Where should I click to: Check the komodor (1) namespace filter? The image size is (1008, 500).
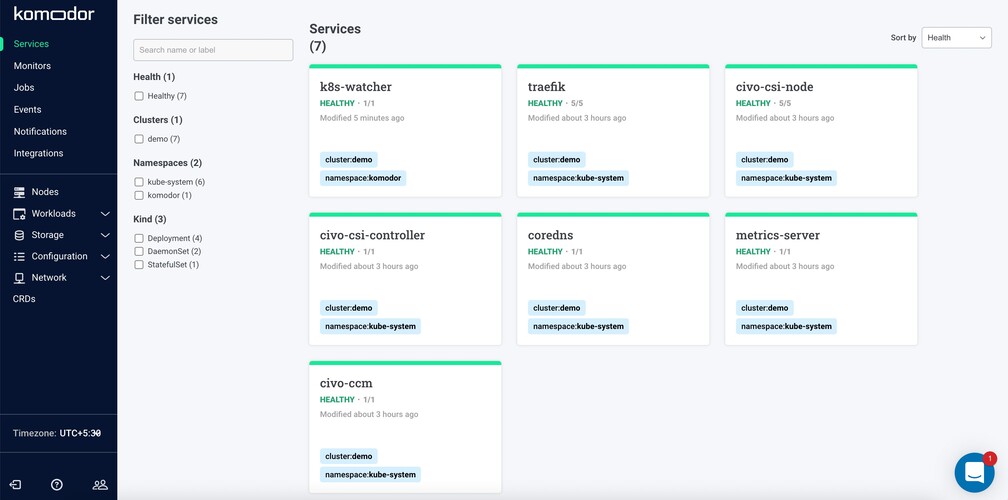pos(139,195)
